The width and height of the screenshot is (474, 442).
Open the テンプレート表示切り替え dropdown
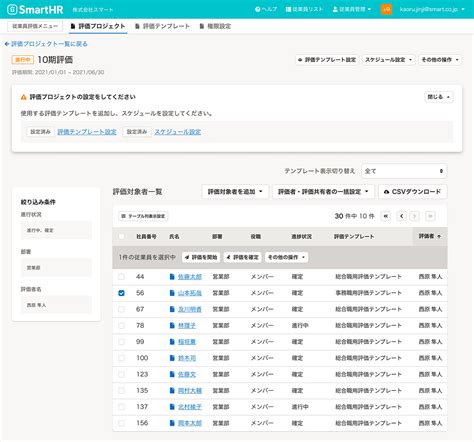click(404, 171)
